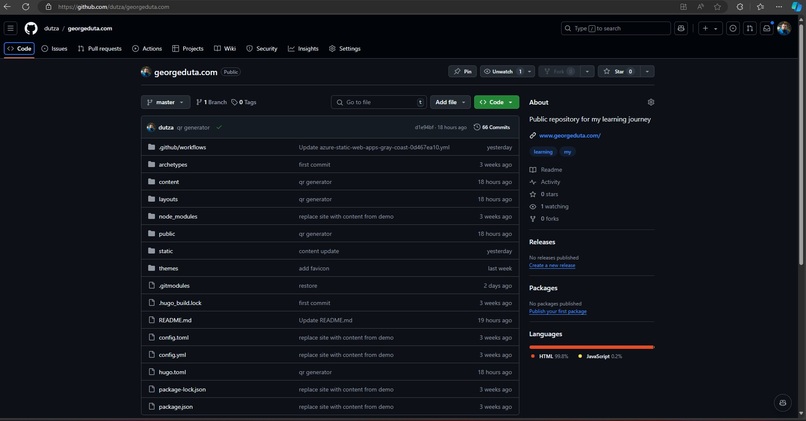Click the HTML 99.8% language entry
The image size is (806, 421).
[x=549, y=356]
